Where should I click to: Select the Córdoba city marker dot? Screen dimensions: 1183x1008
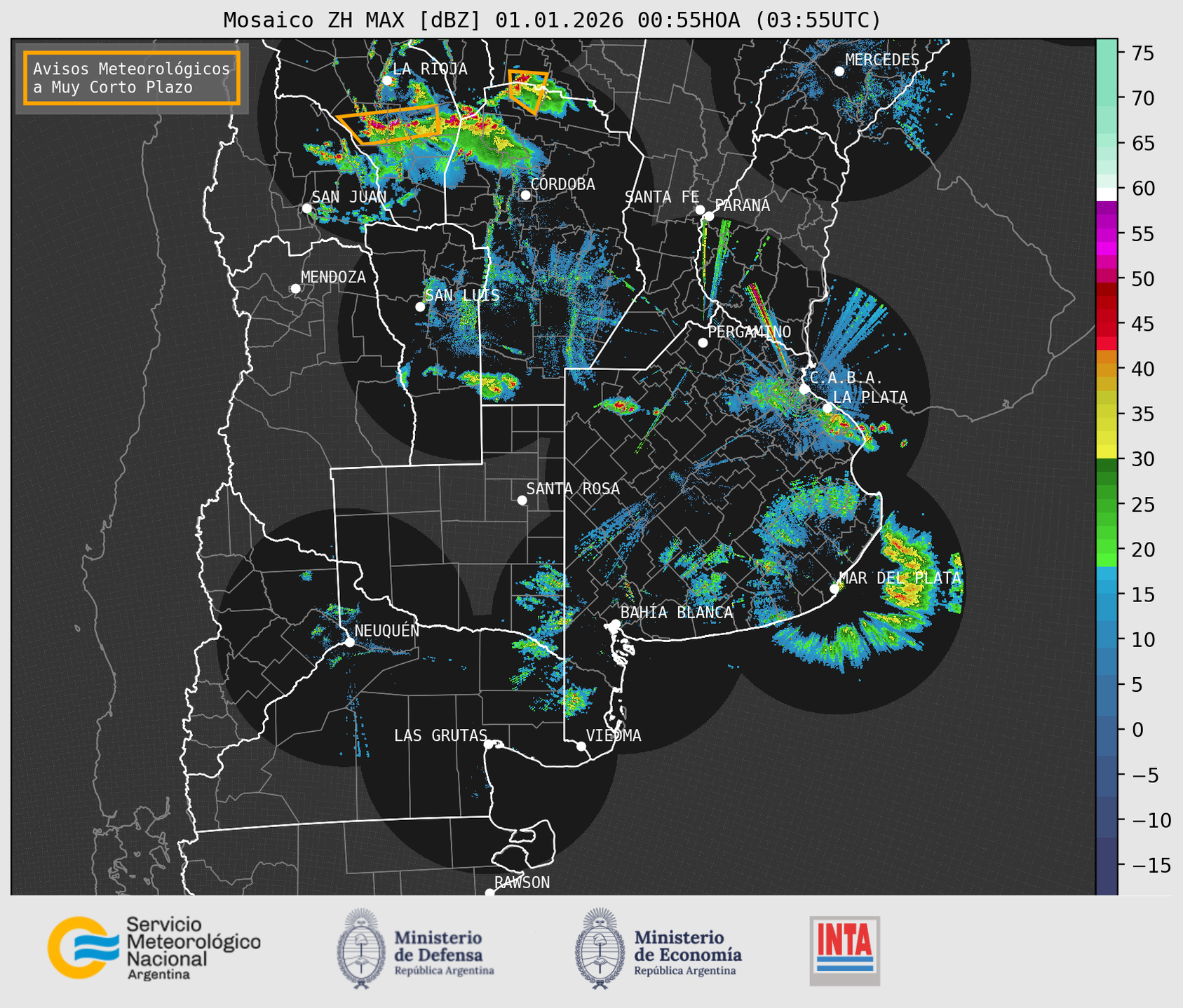pyautogui.click(x=526, y=195)
